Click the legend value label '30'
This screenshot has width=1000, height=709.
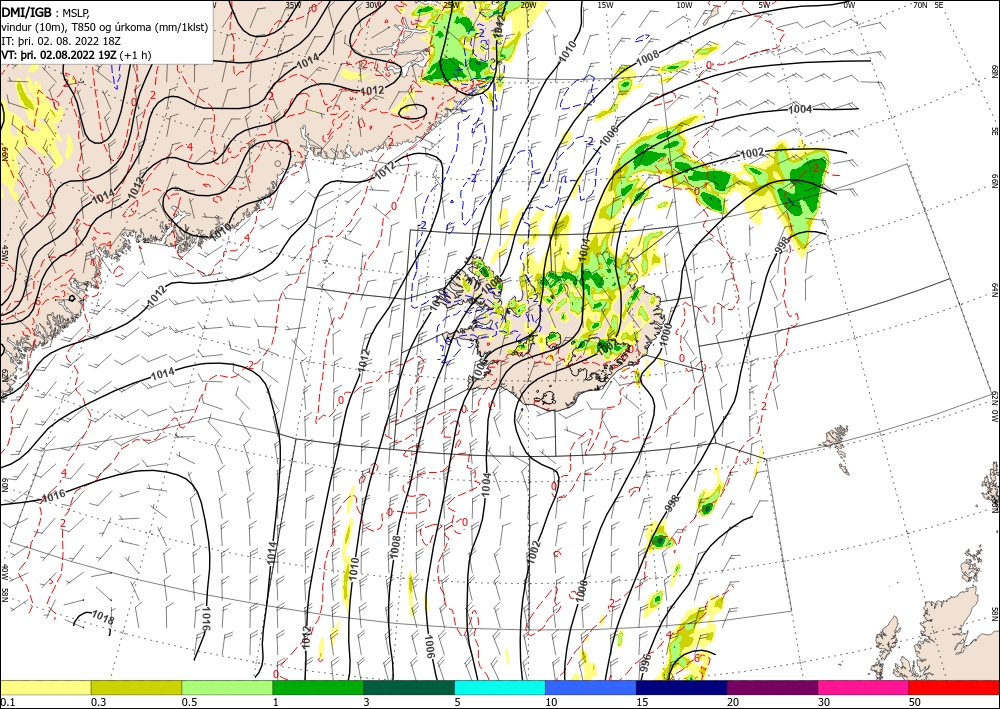(x=825, y=702)
